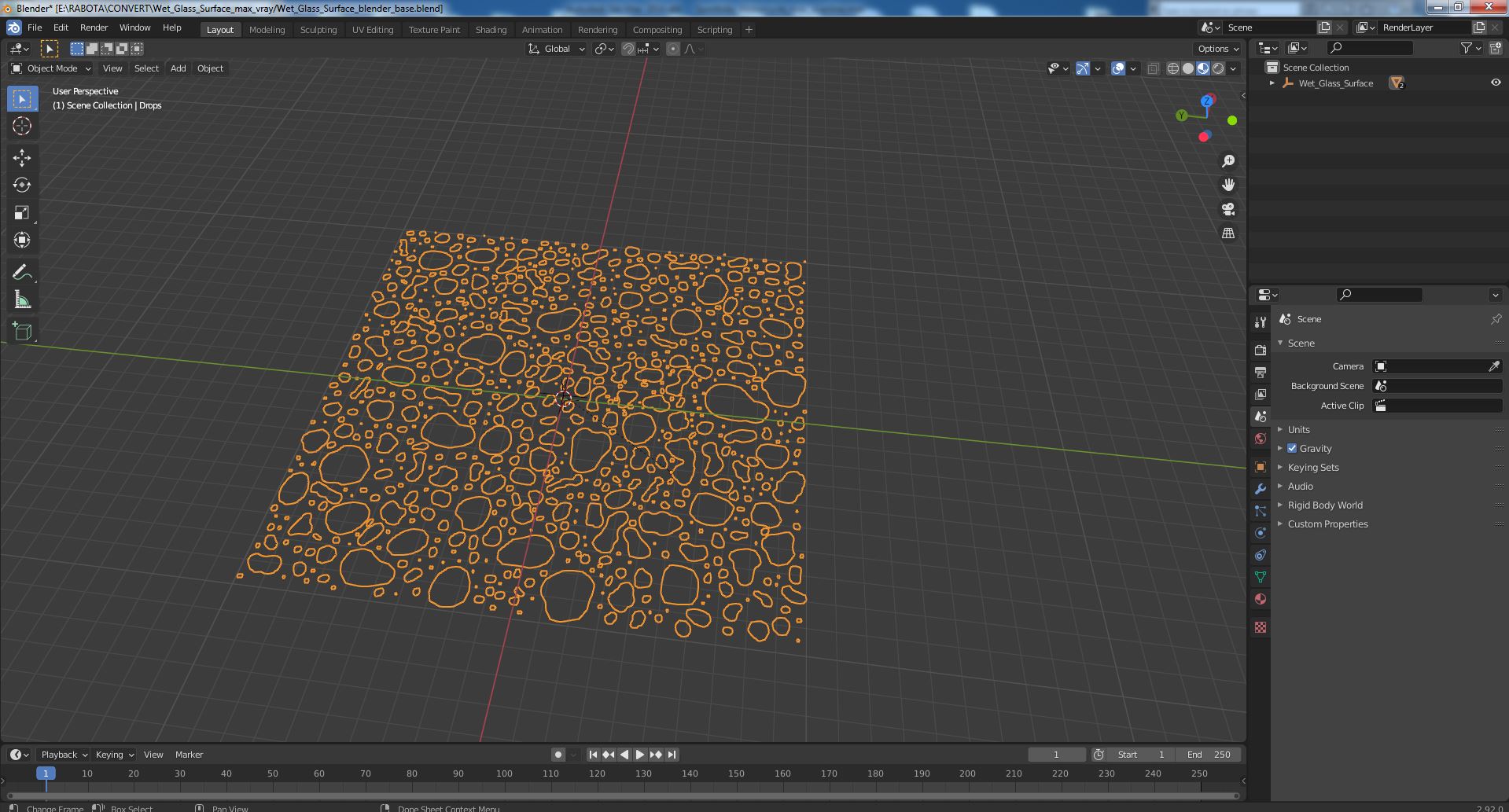This screenshot has height=812, width=1509.
Task: Activate the Scale tool
Action: (x=22, y=212)
